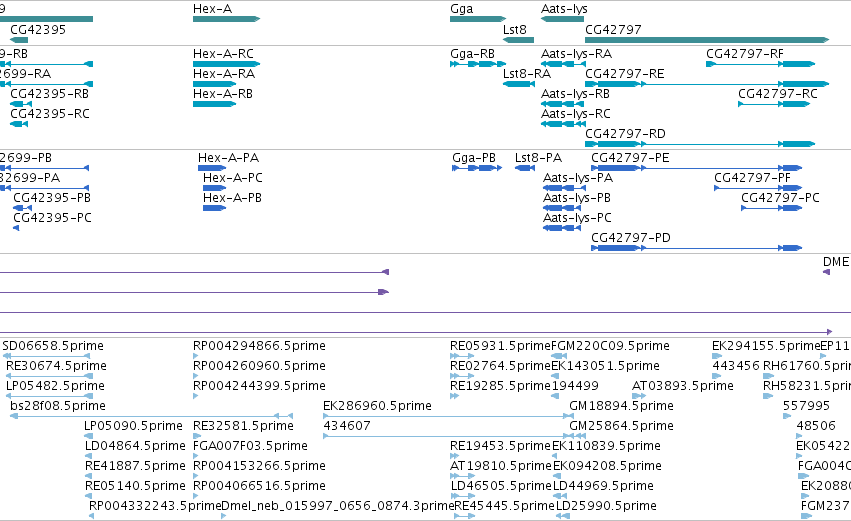Select protein Aats-lys-PB

click(562, 208)
